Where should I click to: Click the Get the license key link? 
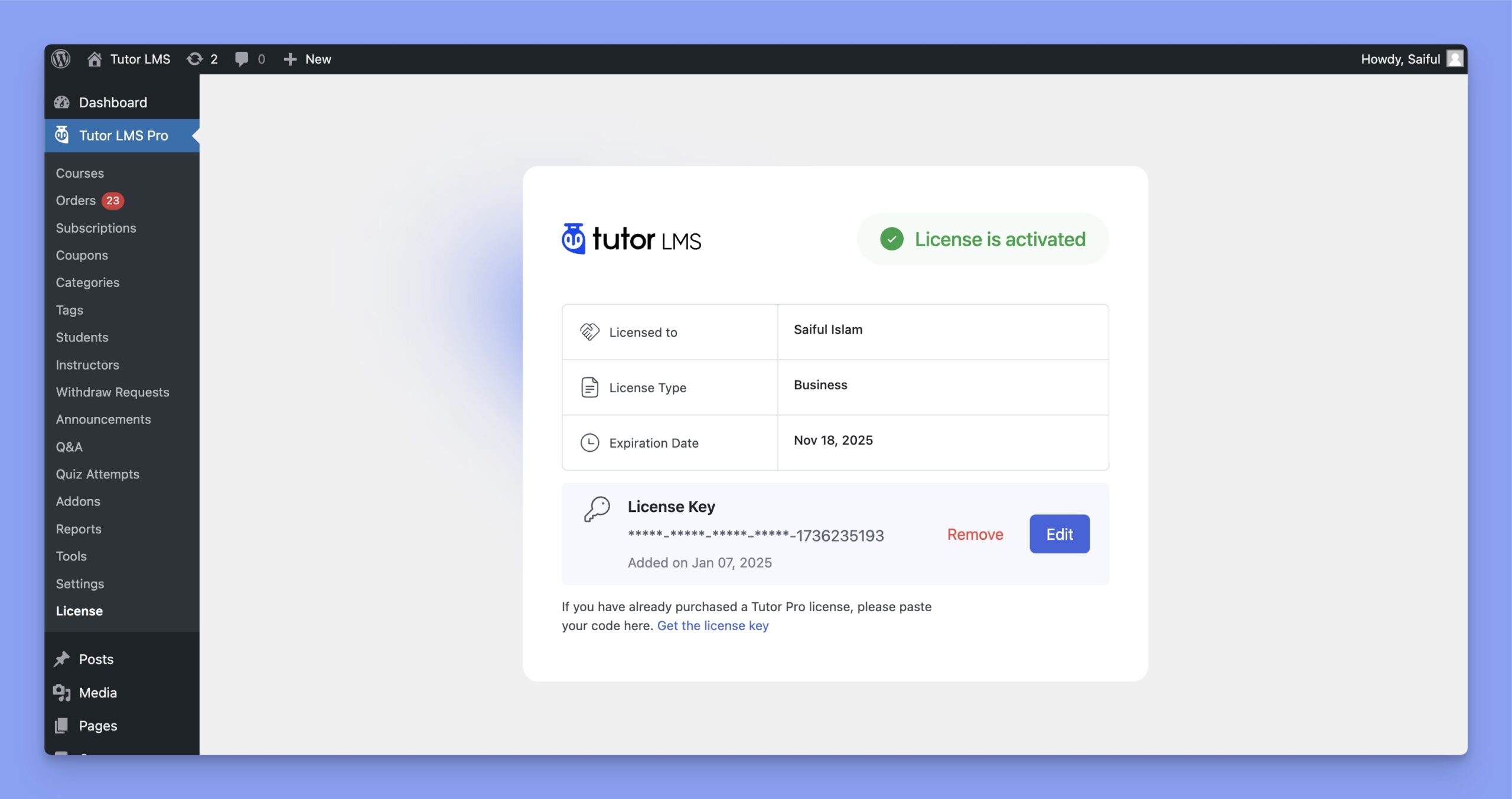click(x=713, y=624)
